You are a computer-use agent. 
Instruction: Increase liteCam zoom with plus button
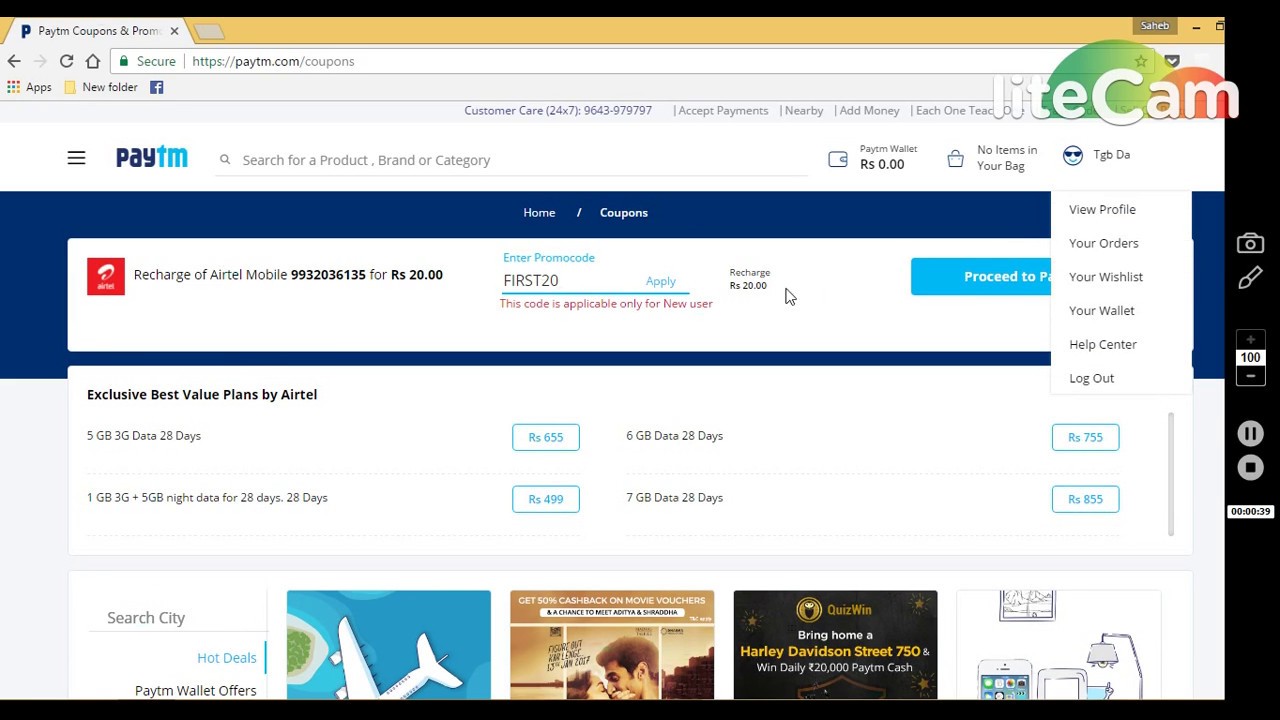(1250, 340)
